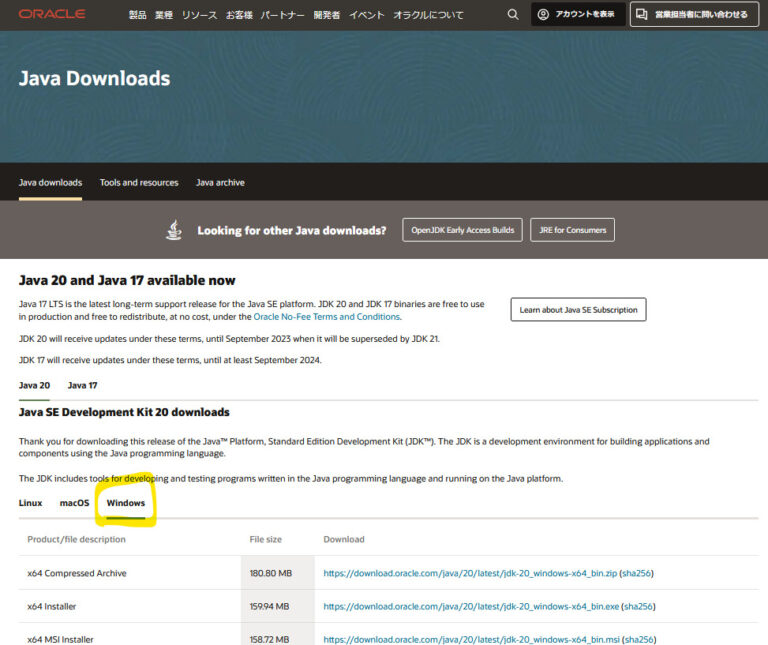This screenshot has width=768, height=645.
Task: Open the 開発者 menu
Action: [x=326, y=15]
